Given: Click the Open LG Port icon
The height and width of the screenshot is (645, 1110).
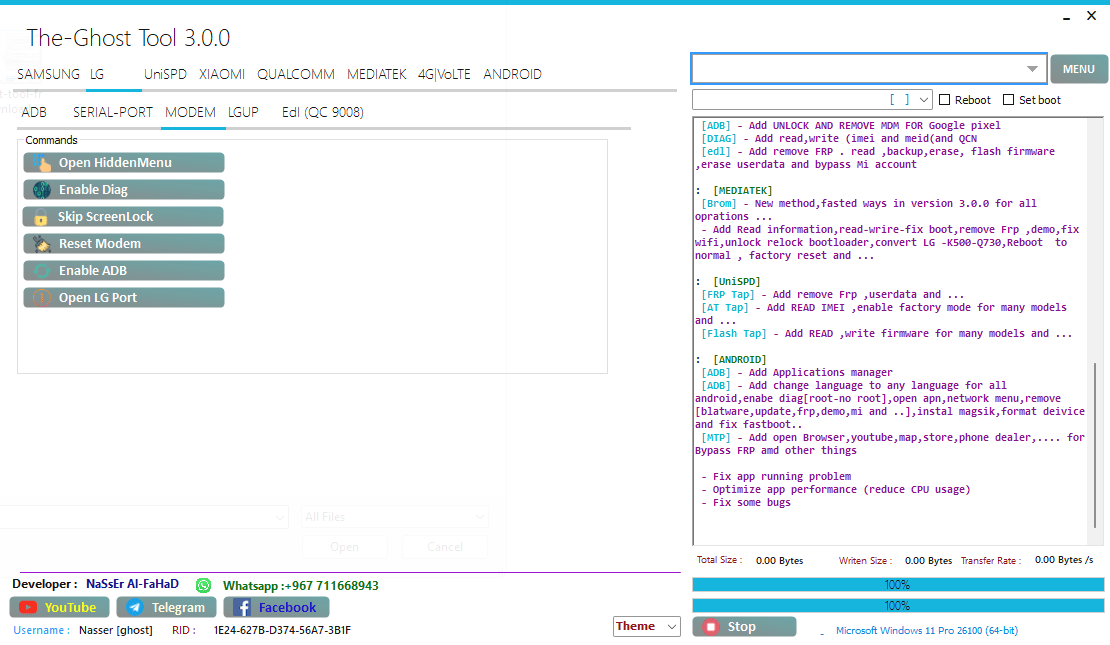Looking at the screenshot, I should click(41, 298).
